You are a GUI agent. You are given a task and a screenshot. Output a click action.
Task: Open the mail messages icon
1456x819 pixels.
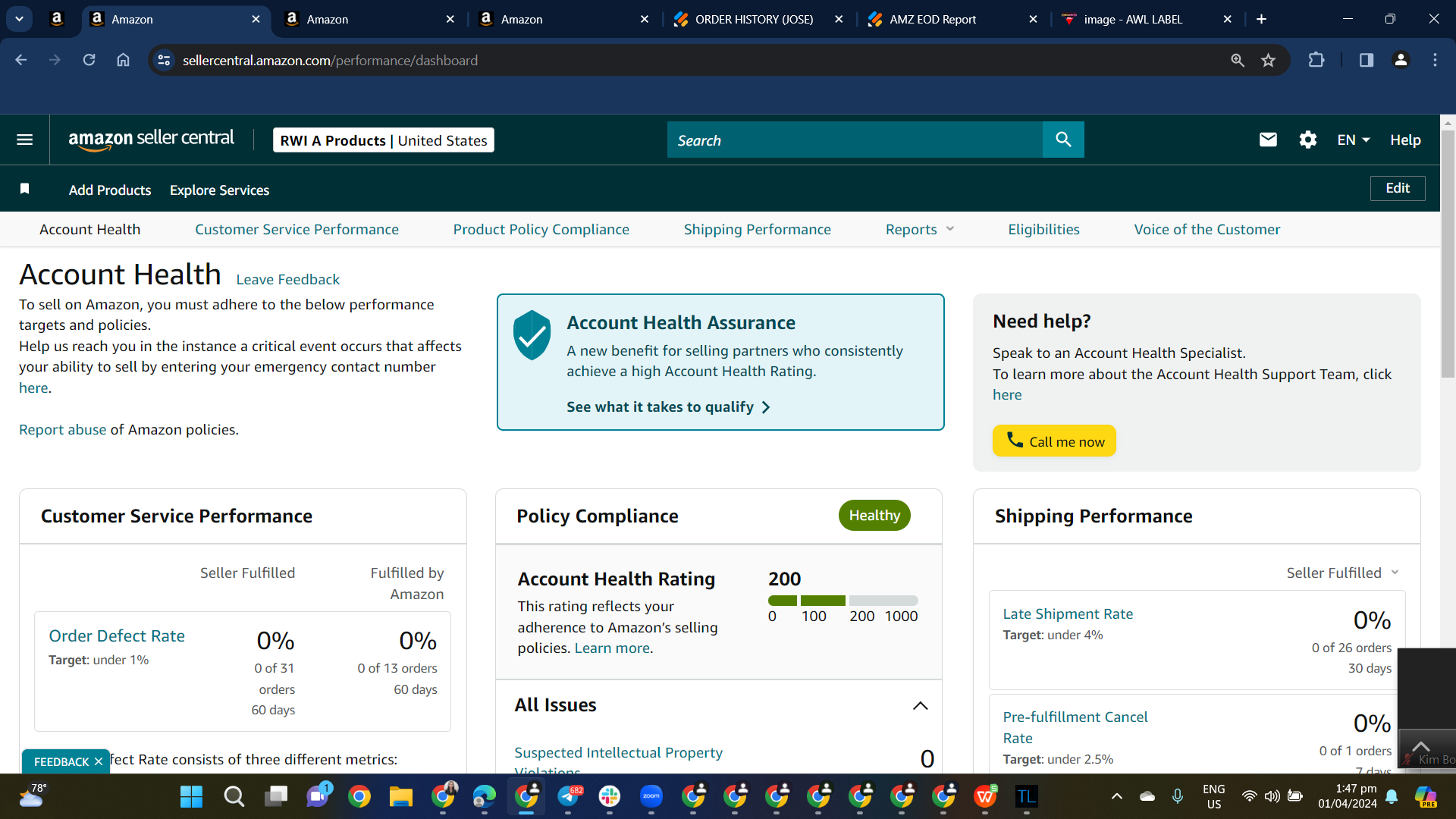pos(1268,140)
